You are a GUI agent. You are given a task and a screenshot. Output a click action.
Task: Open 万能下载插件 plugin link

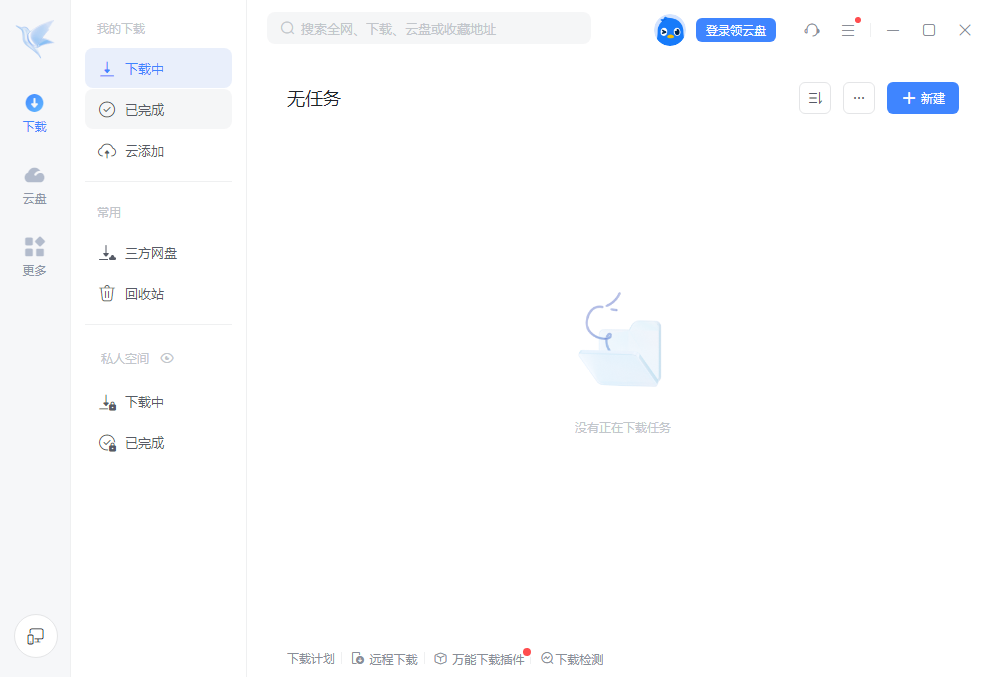click(x=480, y=659)
